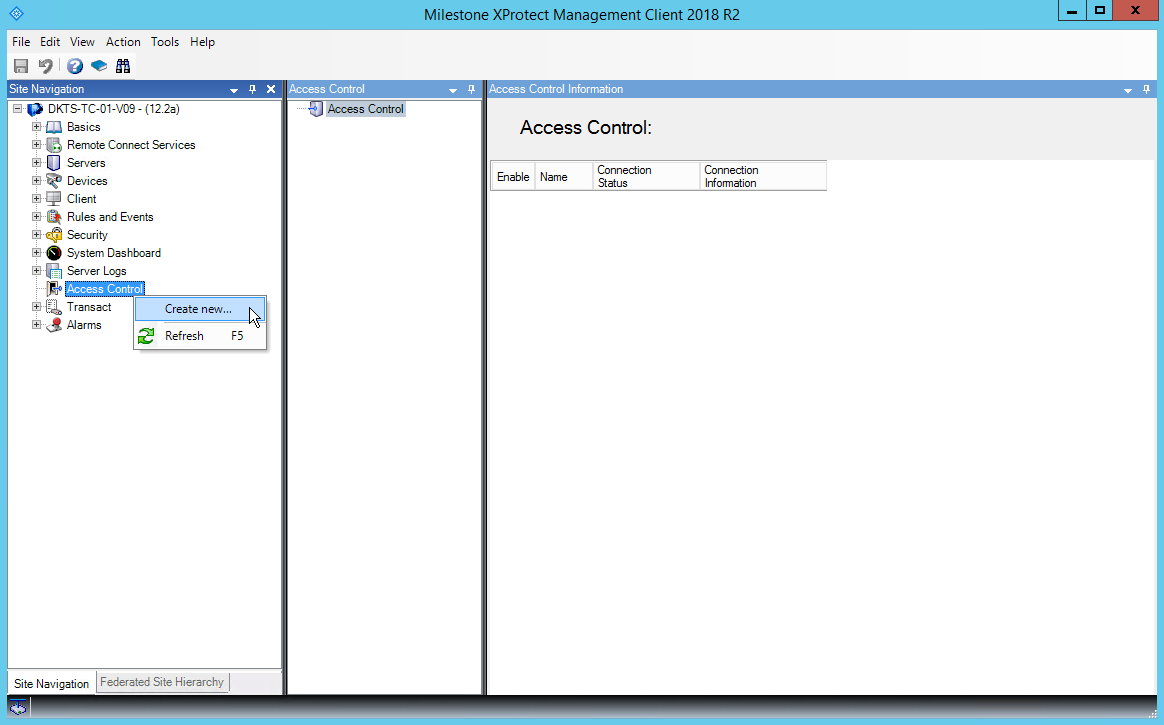Click the Refresh green arrows icon
The width and height of the screenshot is (1164, 725).
[146, 336]
